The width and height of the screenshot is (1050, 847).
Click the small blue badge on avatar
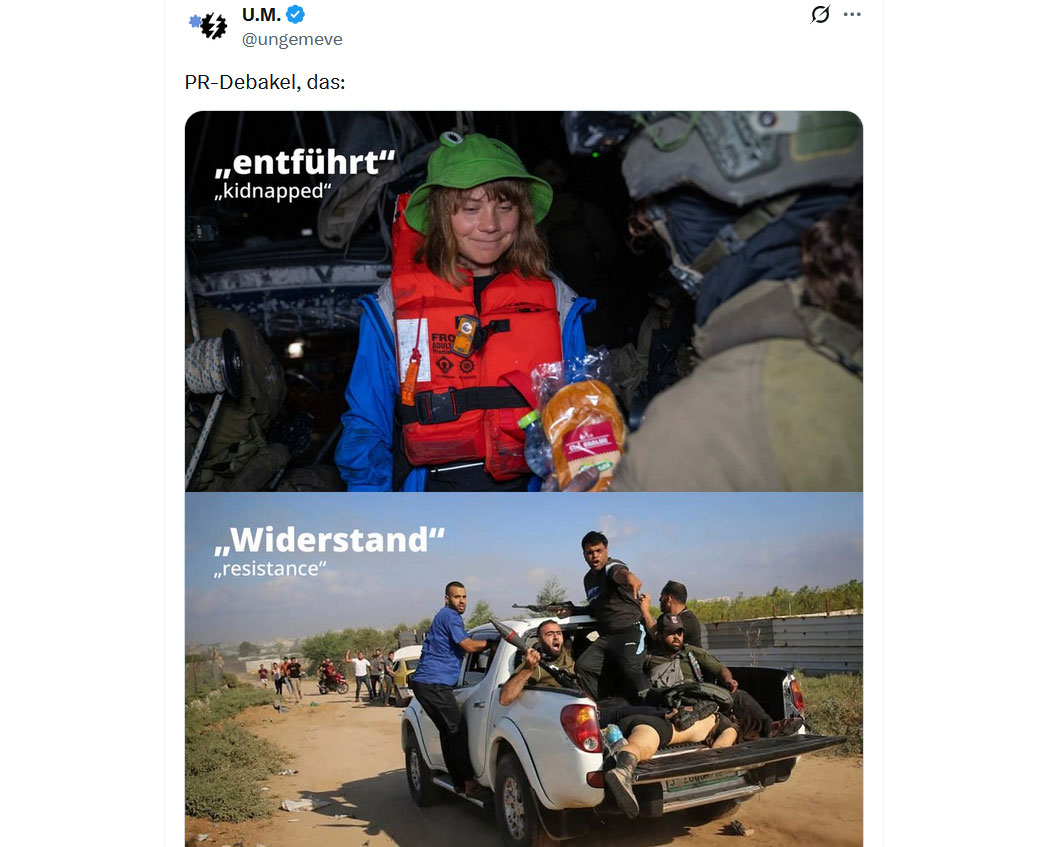click(195, 21)
